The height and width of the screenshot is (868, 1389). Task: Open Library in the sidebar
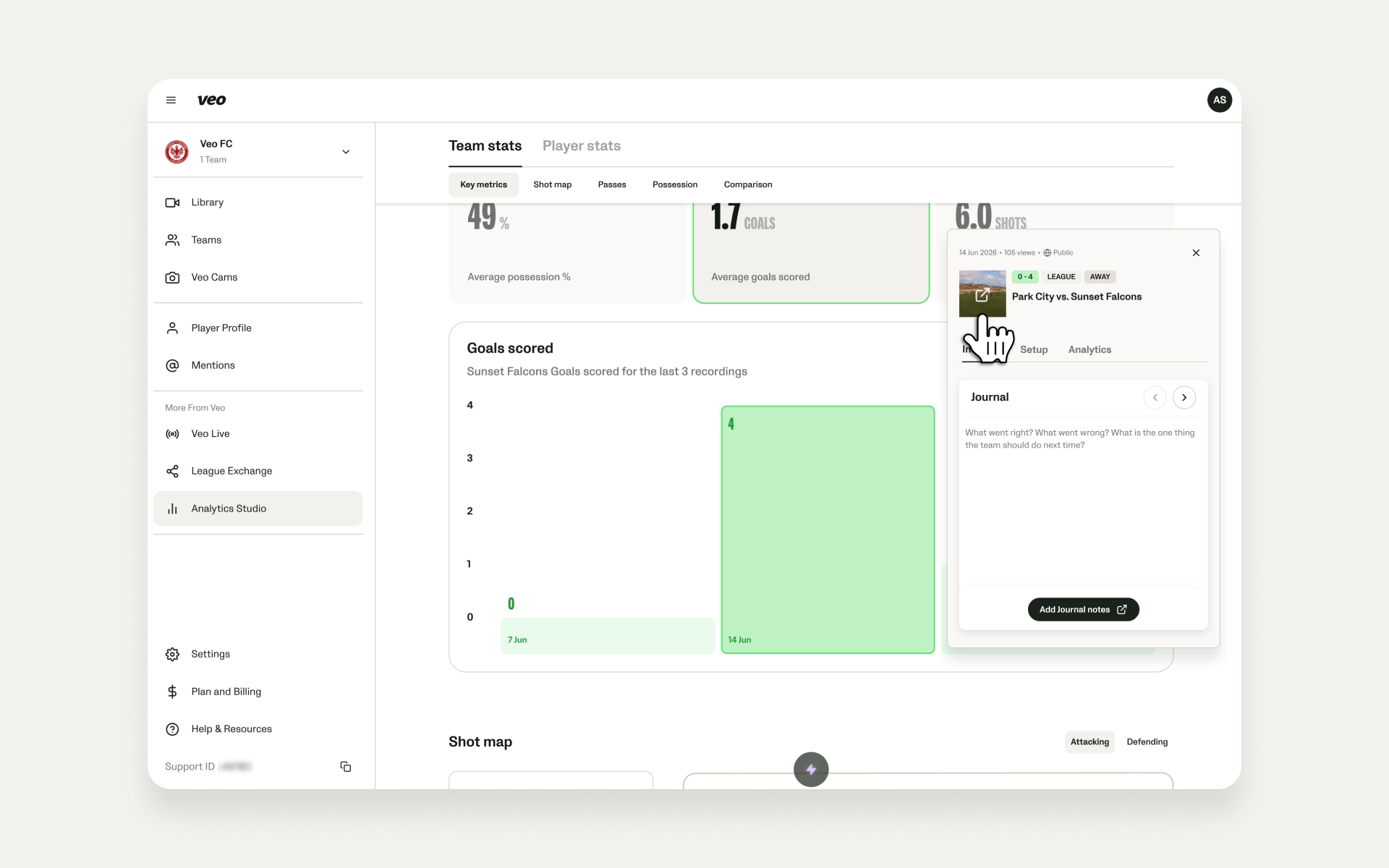(258, 203)
